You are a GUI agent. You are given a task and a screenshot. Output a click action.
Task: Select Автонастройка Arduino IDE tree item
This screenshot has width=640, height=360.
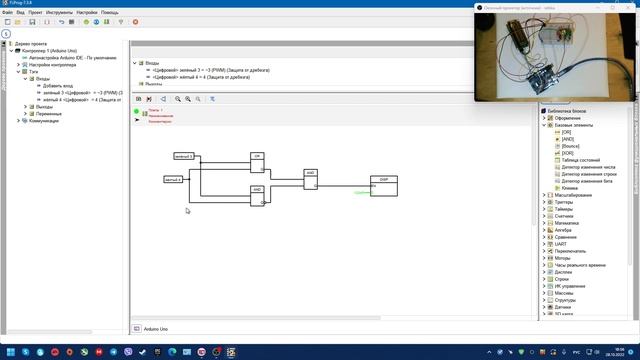pyautogui.click(x=73, y=58)
